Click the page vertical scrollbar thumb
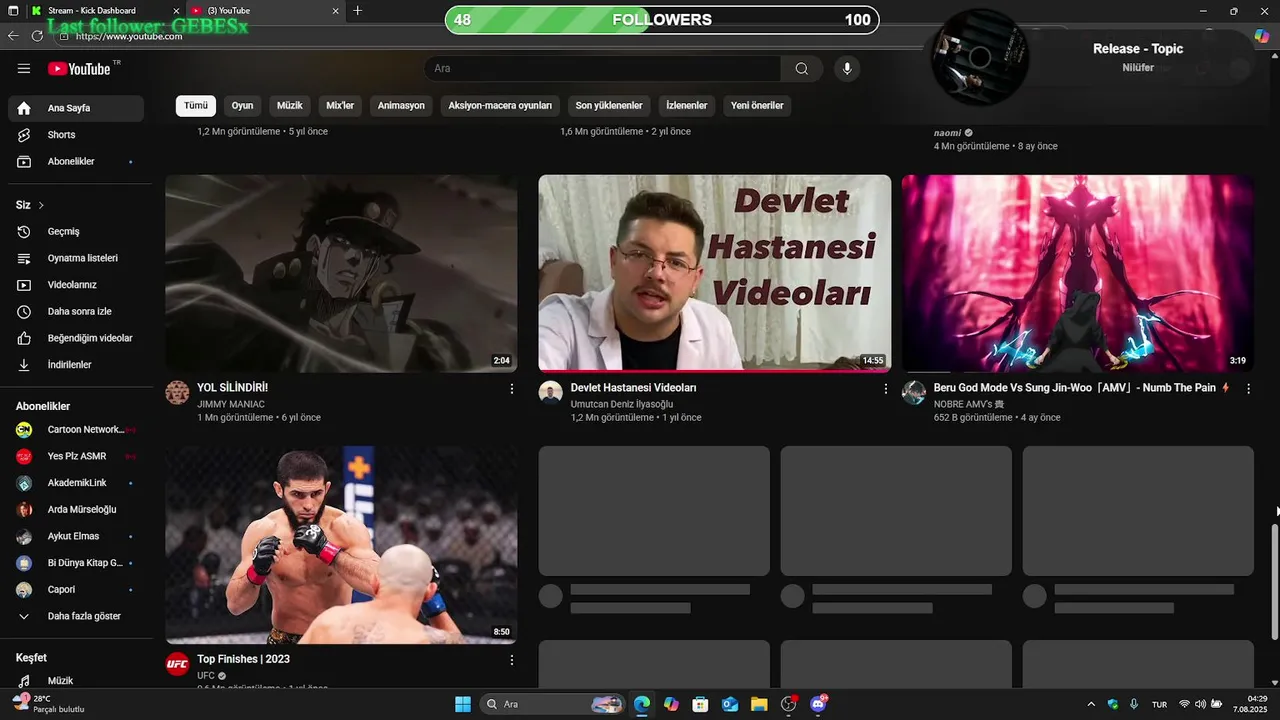Screen dimensions: 1280x720 point(1274,581)
